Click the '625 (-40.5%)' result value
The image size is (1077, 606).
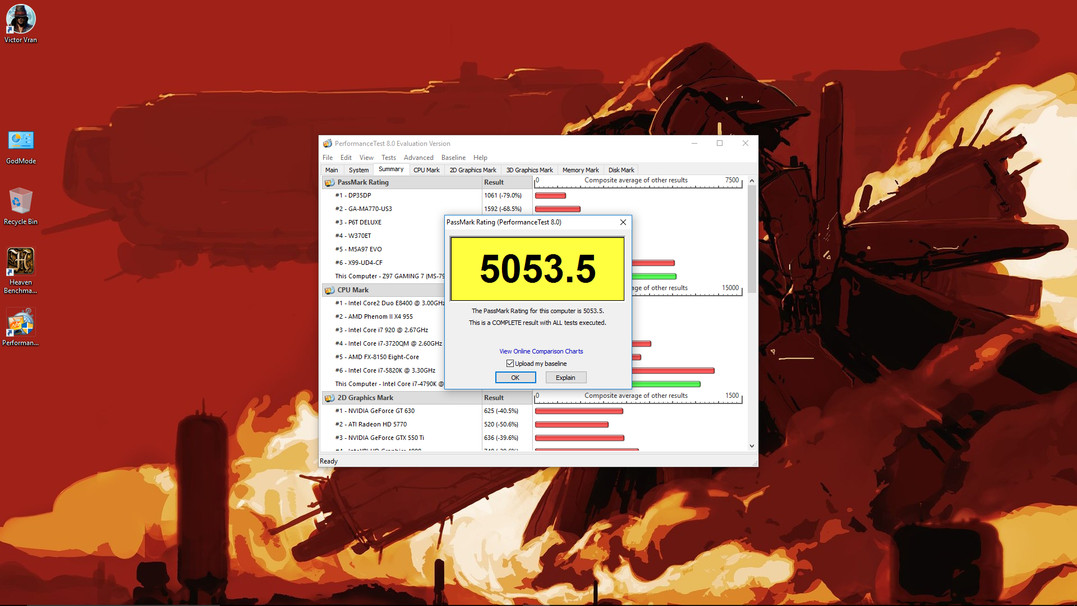pyautogui.click(x=501, y=411)
